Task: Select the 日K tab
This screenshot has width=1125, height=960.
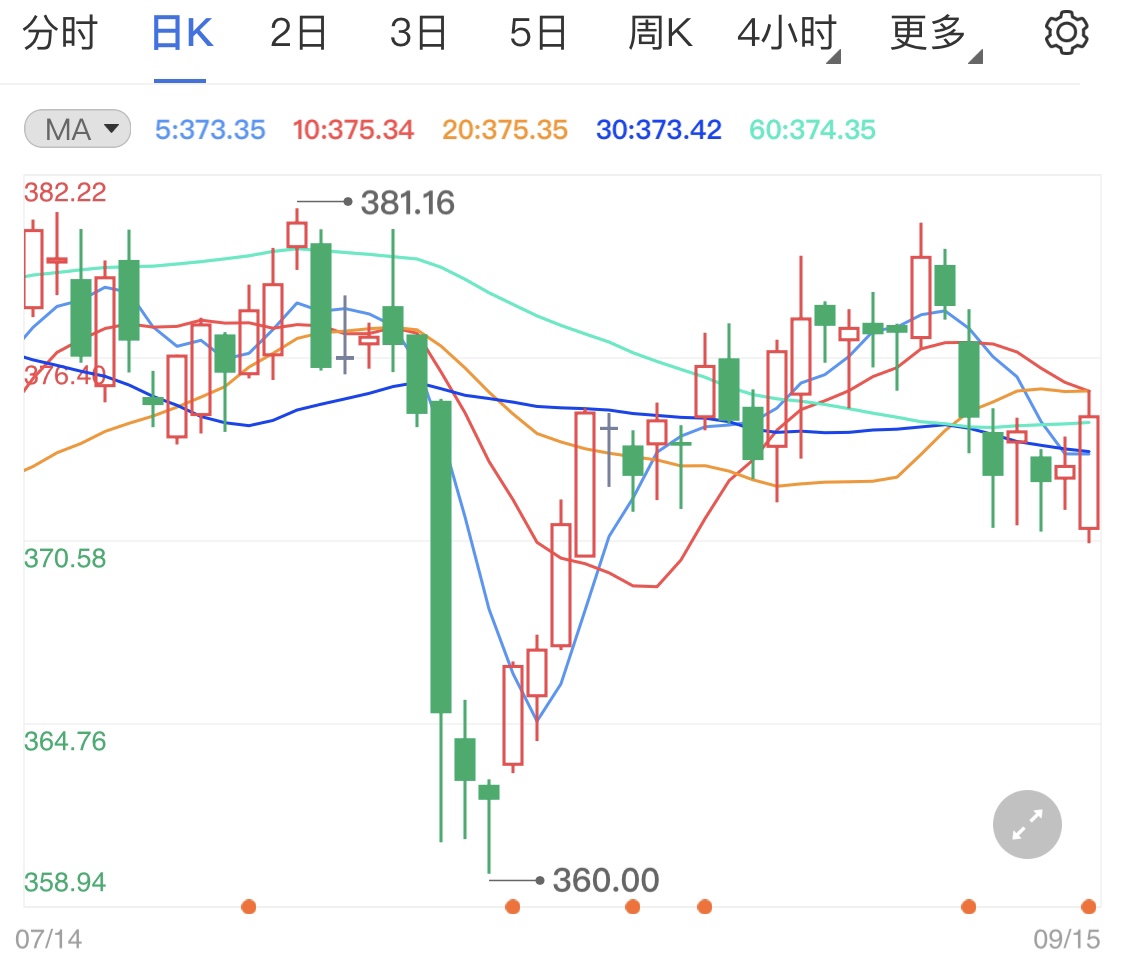Action: coord(182,33)
